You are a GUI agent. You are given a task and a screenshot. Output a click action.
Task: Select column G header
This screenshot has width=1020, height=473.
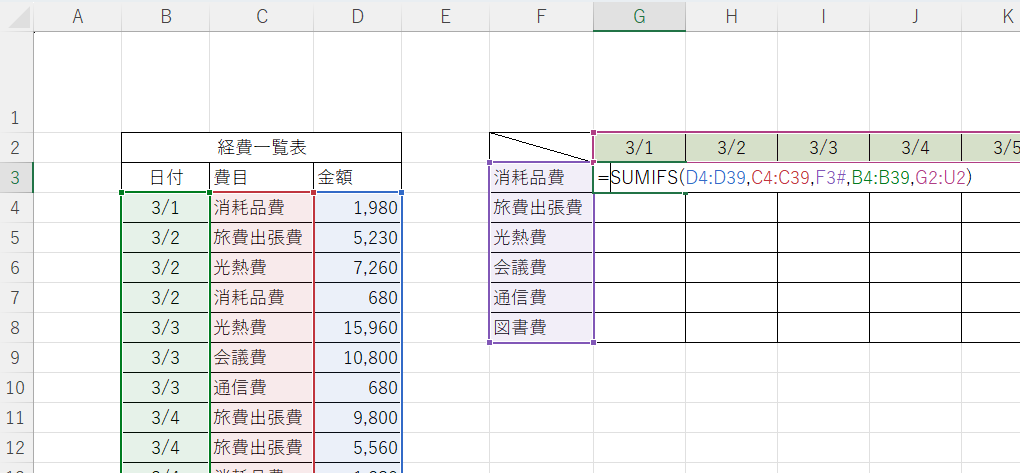pos(639,15)
